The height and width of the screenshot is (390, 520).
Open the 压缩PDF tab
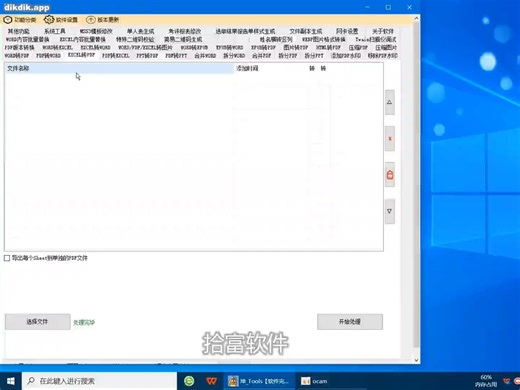[x=358, y=48]
